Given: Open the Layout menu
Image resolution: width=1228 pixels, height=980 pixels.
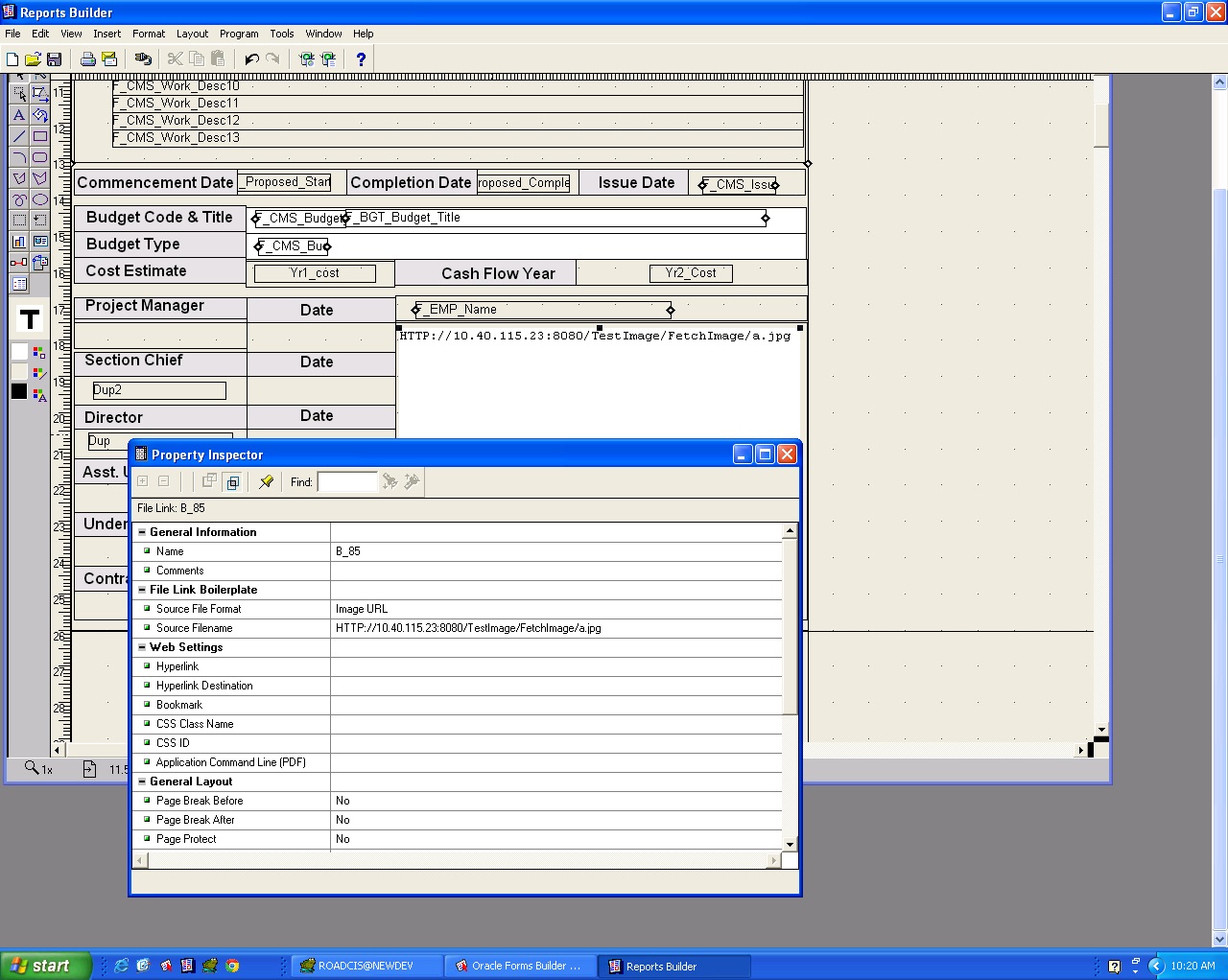Looking at the screenshot, I should [x=192, y=34].
